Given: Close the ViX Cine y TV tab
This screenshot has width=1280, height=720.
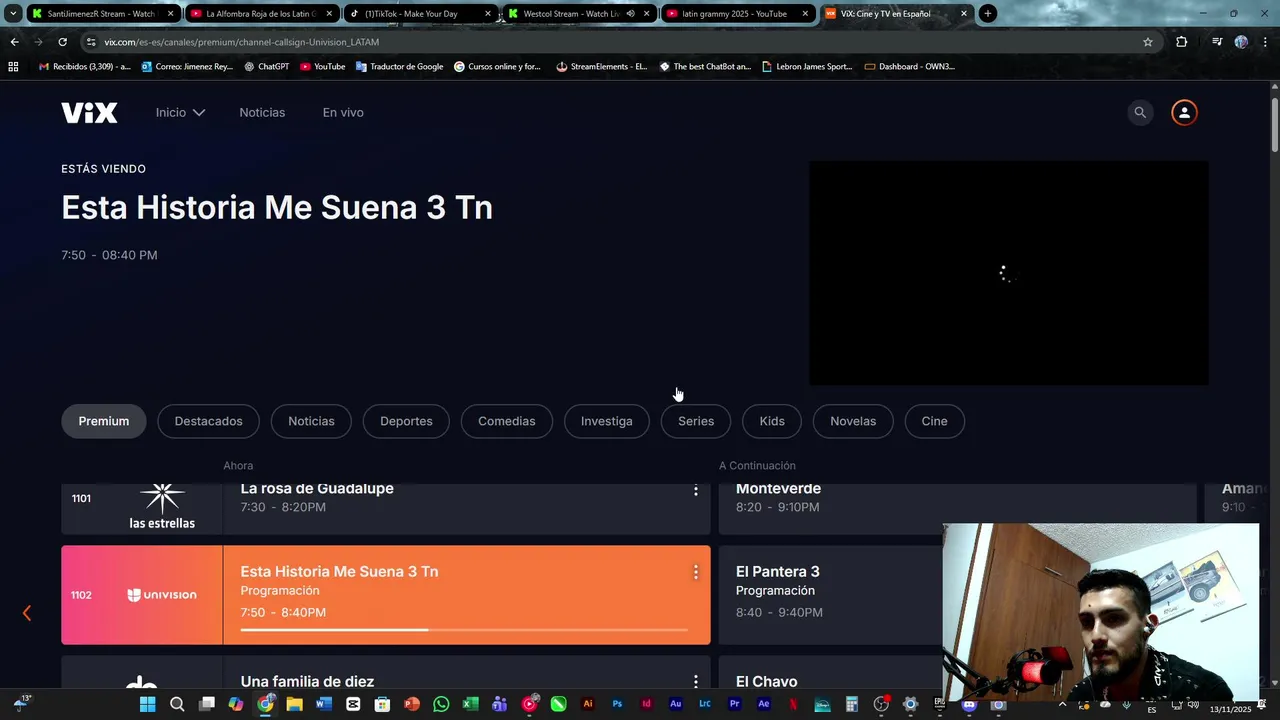Looking at the screenshot, I should (x=964, y=14).
